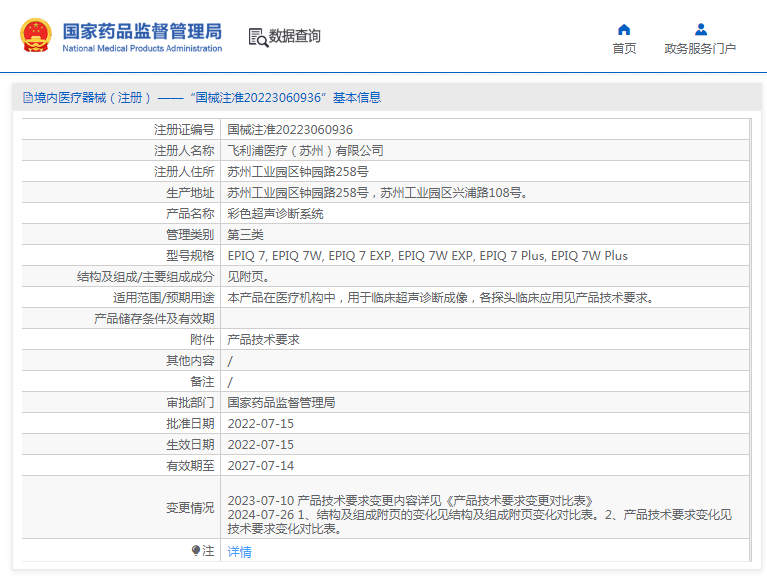This screenshot has height=579, width=767.
Task: Click approval date value in 批准日期 row
Action: point(261,423)
